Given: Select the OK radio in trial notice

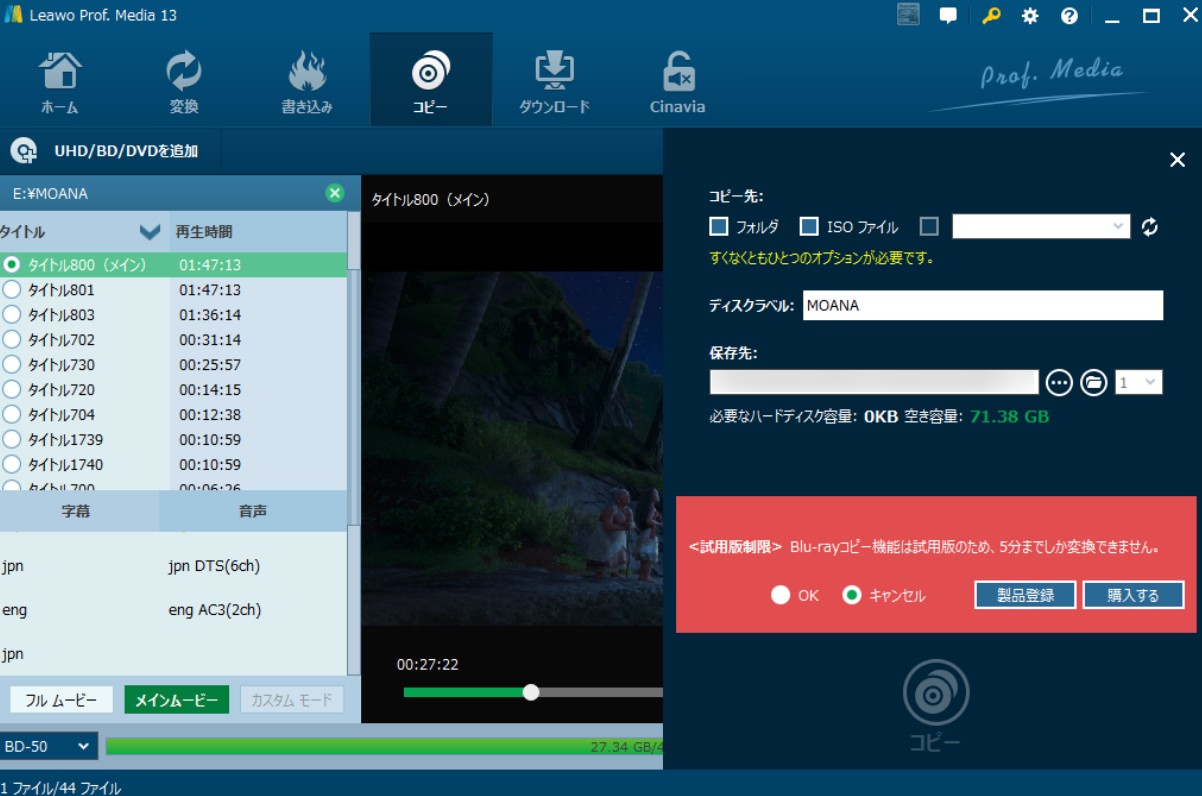Looking at the screenshot, I should (x=781, y=595).
